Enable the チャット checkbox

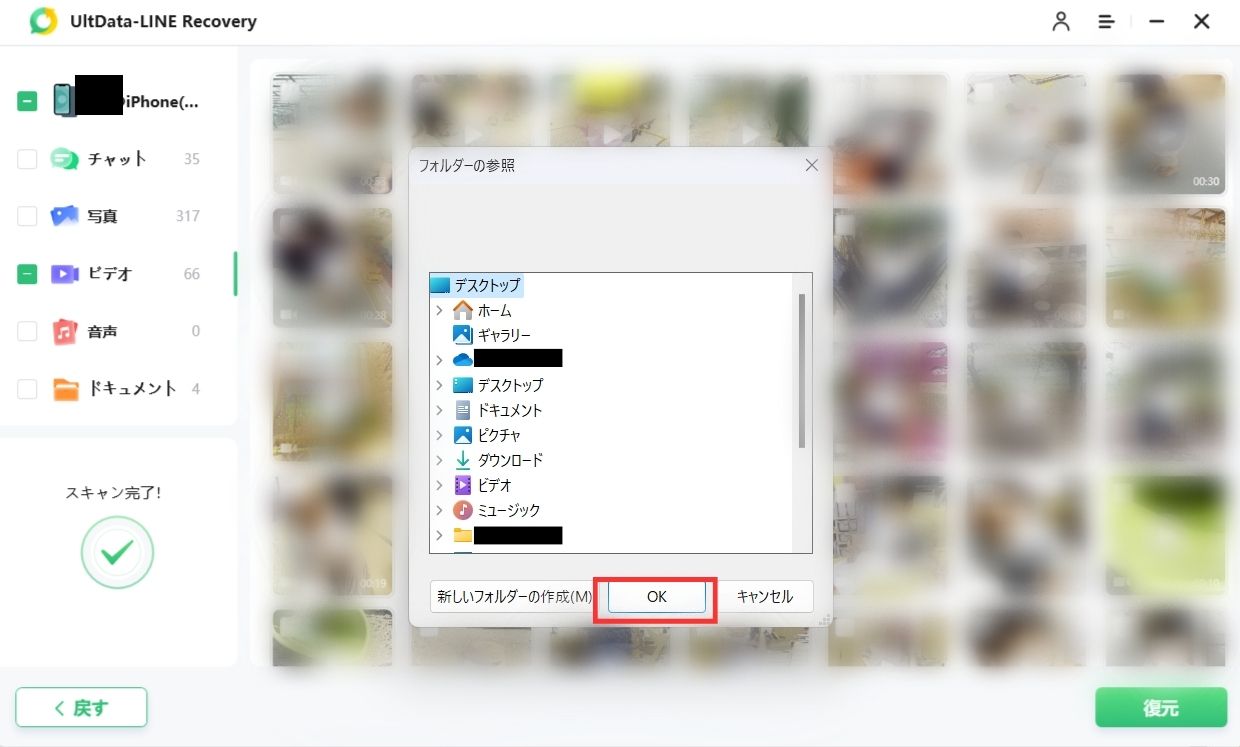27,159
